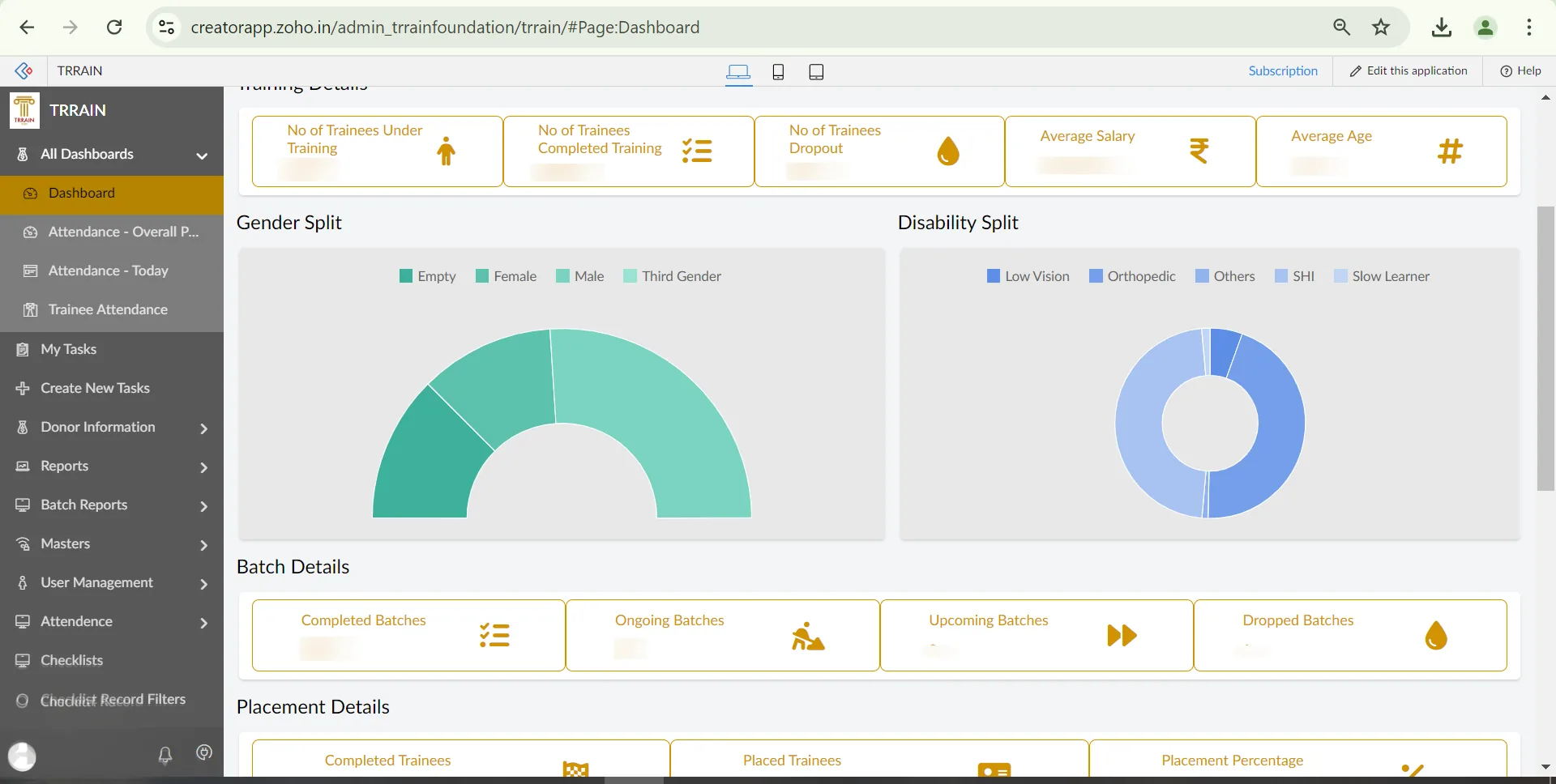
Task: Toggle Male series in Gender Split legend
Action: [580, 276]
